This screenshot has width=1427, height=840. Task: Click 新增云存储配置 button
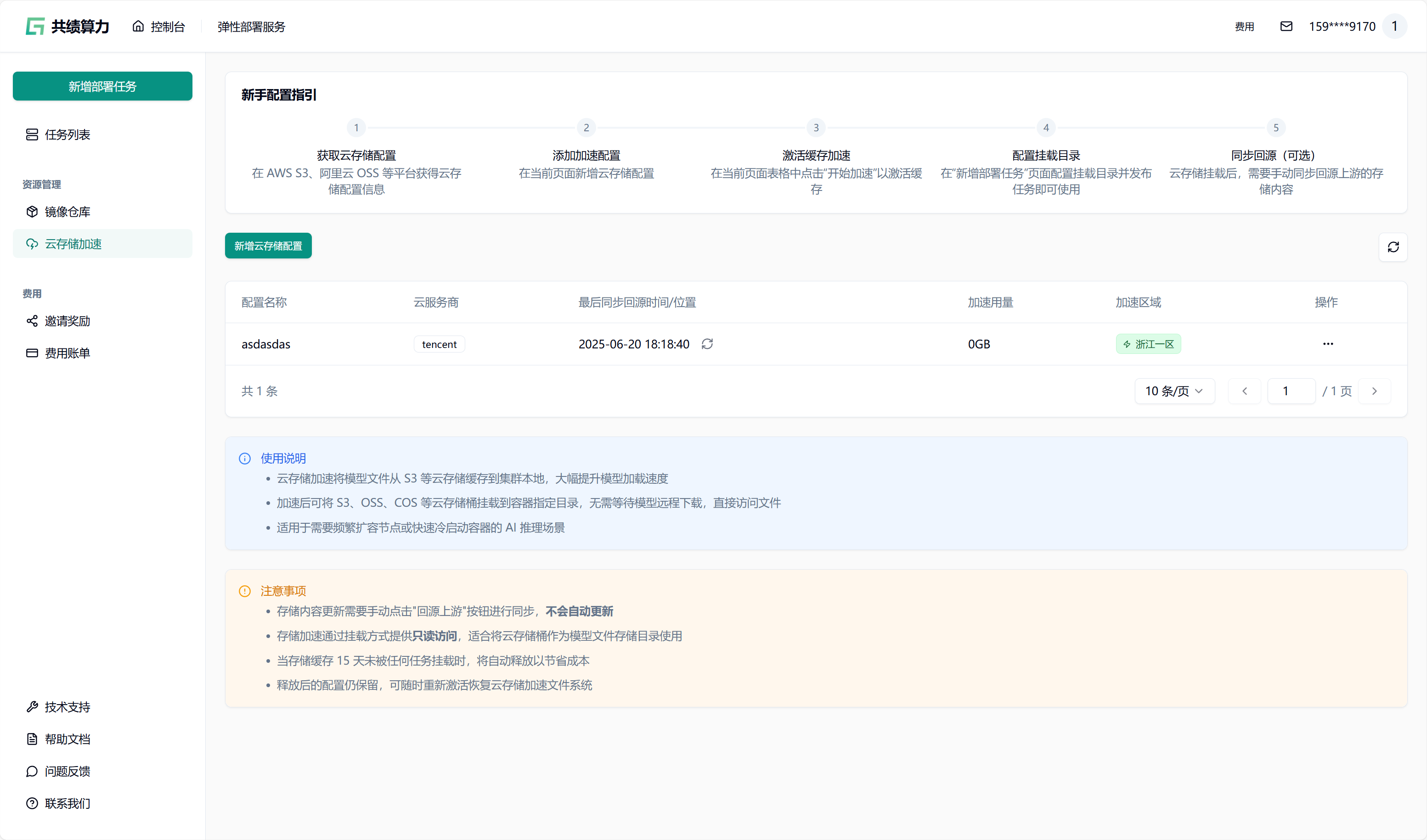(x=268, y=246)
